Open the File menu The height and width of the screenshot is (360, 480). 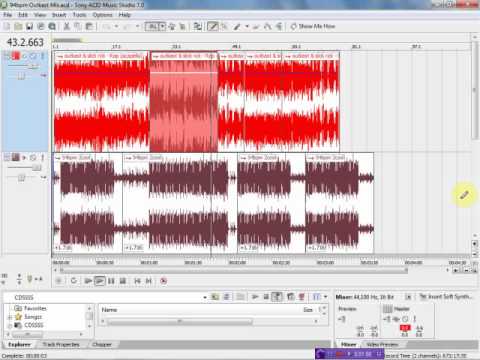(x=7, y=15)
